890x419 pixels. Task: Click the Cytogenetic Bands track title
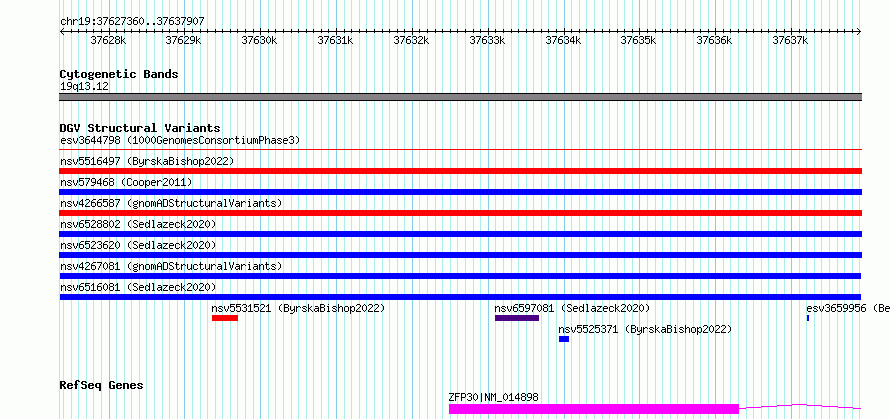tap(119, 74)
